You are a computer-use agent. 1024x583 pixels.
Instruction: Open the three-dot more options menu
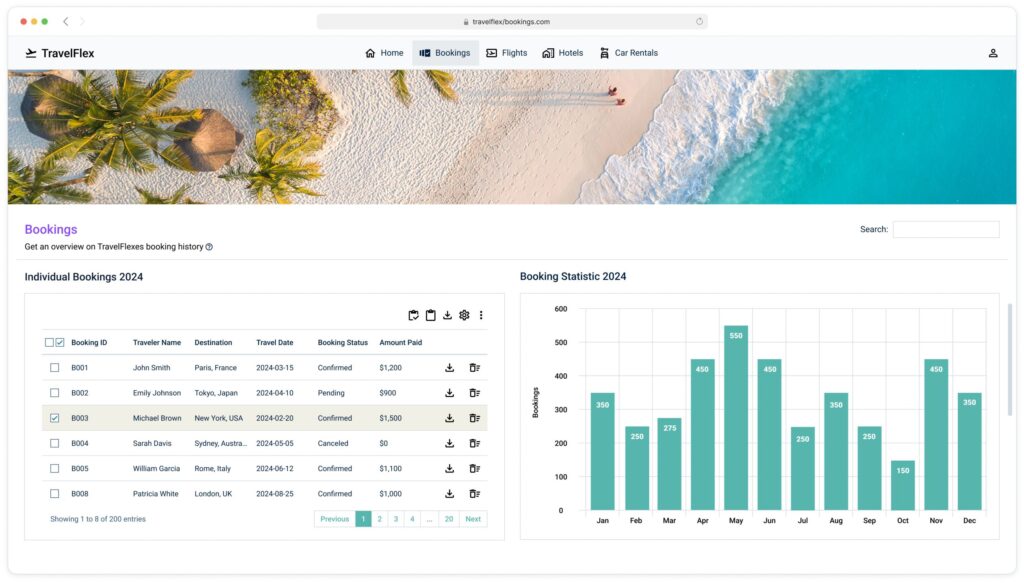(x=481, y=315)
